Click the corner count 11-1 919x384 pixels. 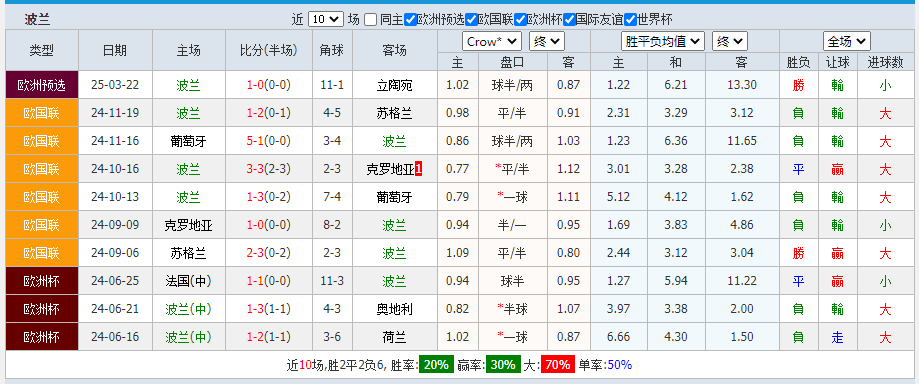pyautogui.click(x=332, y=85)
